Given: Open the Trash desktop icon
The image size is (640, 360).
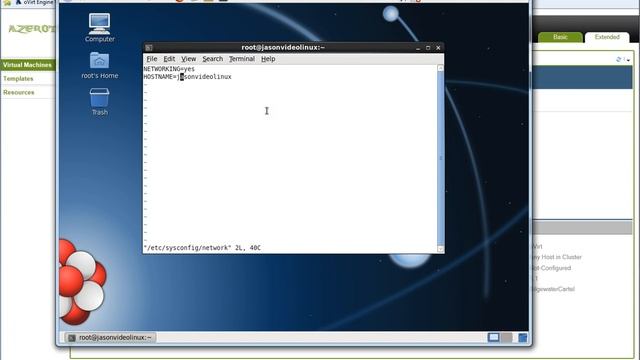Looking at the screenshot, I should click(100, 102).
